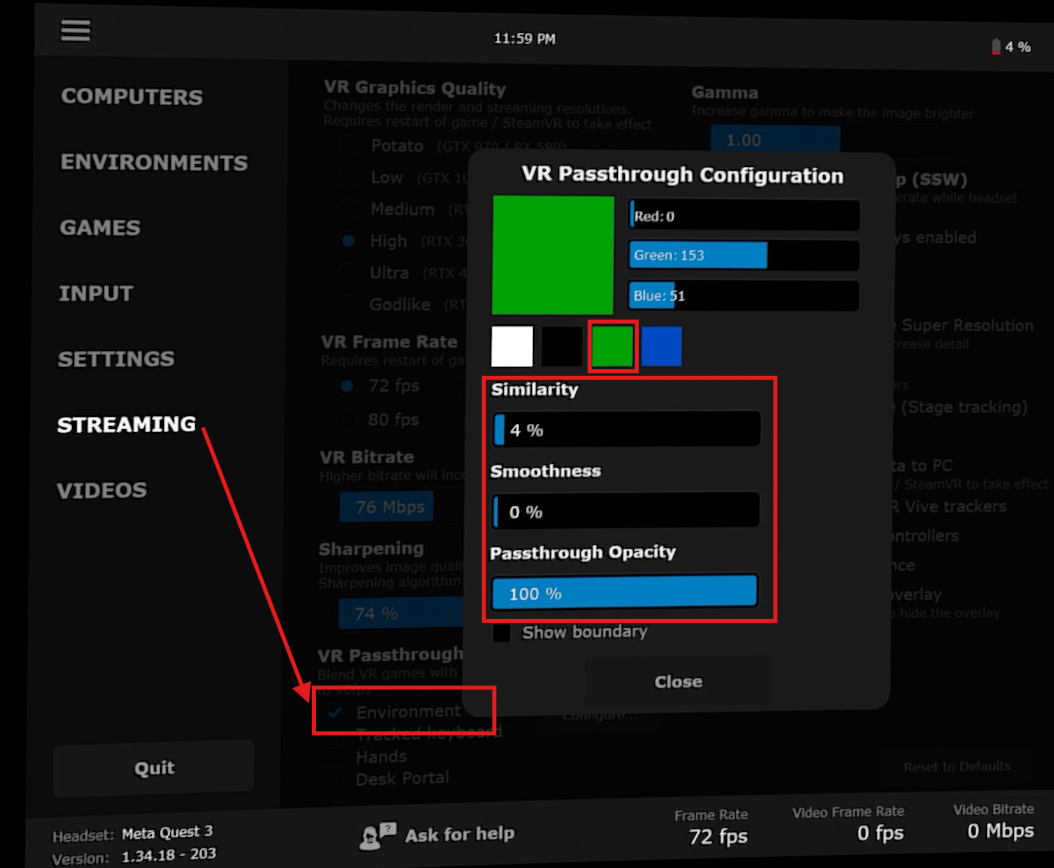Adjust the Sharpening slider
The height and width of the screenshot is (868, 1054).
click(401, 614)
